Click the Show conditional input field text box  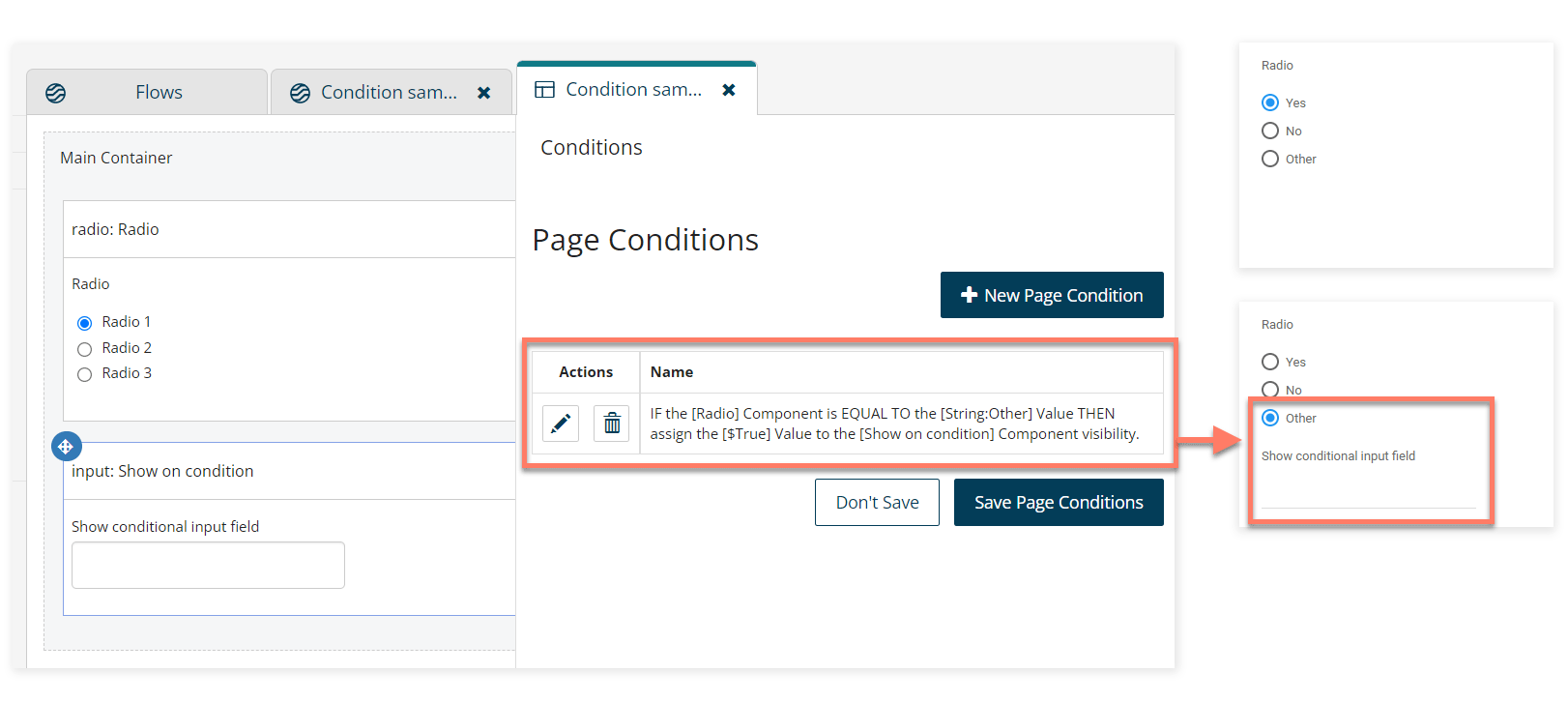(x=208, y=565)
